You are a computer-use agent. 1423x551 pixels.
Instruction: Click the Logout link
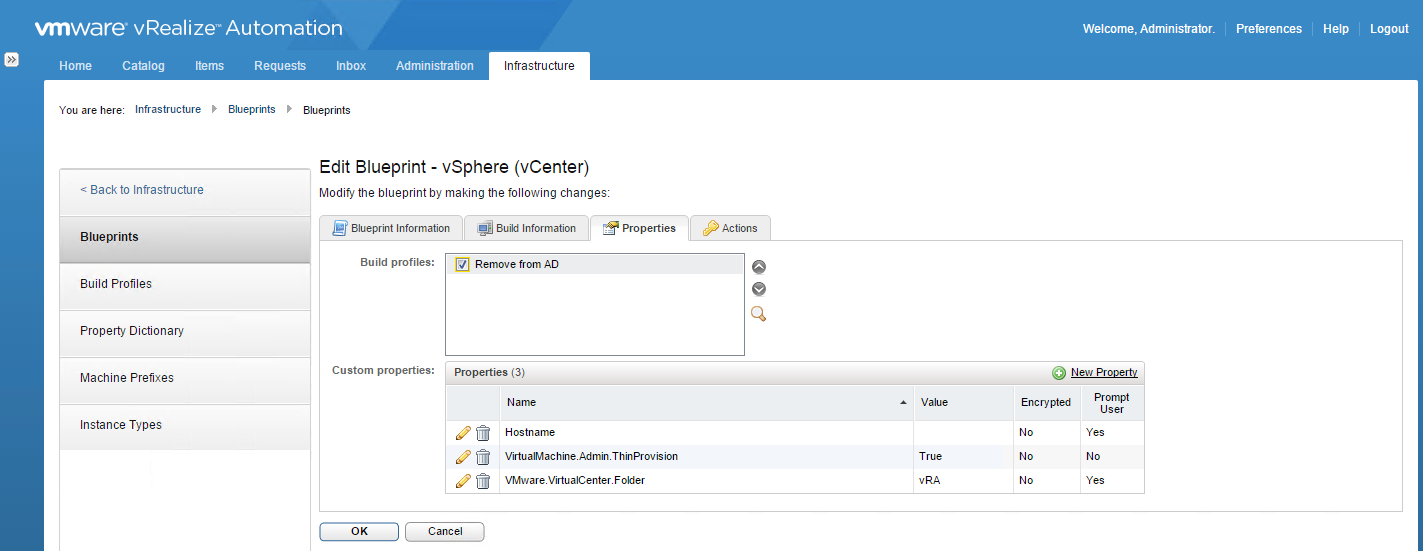(1389, 29)
